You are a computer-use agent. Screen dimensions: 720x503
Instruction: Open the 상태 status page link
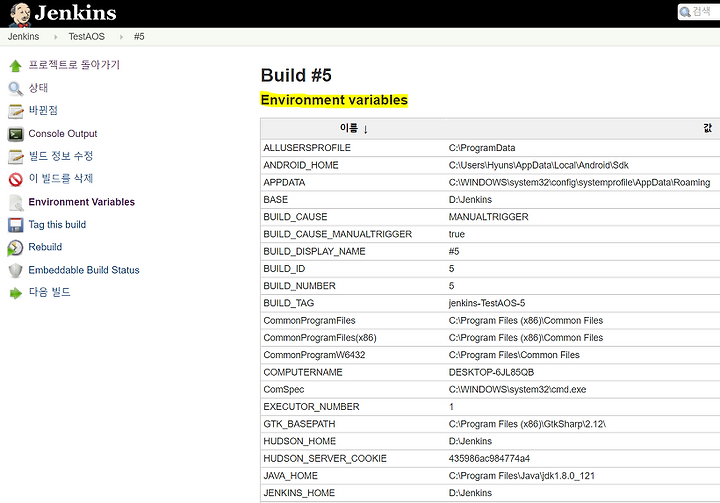38,88
